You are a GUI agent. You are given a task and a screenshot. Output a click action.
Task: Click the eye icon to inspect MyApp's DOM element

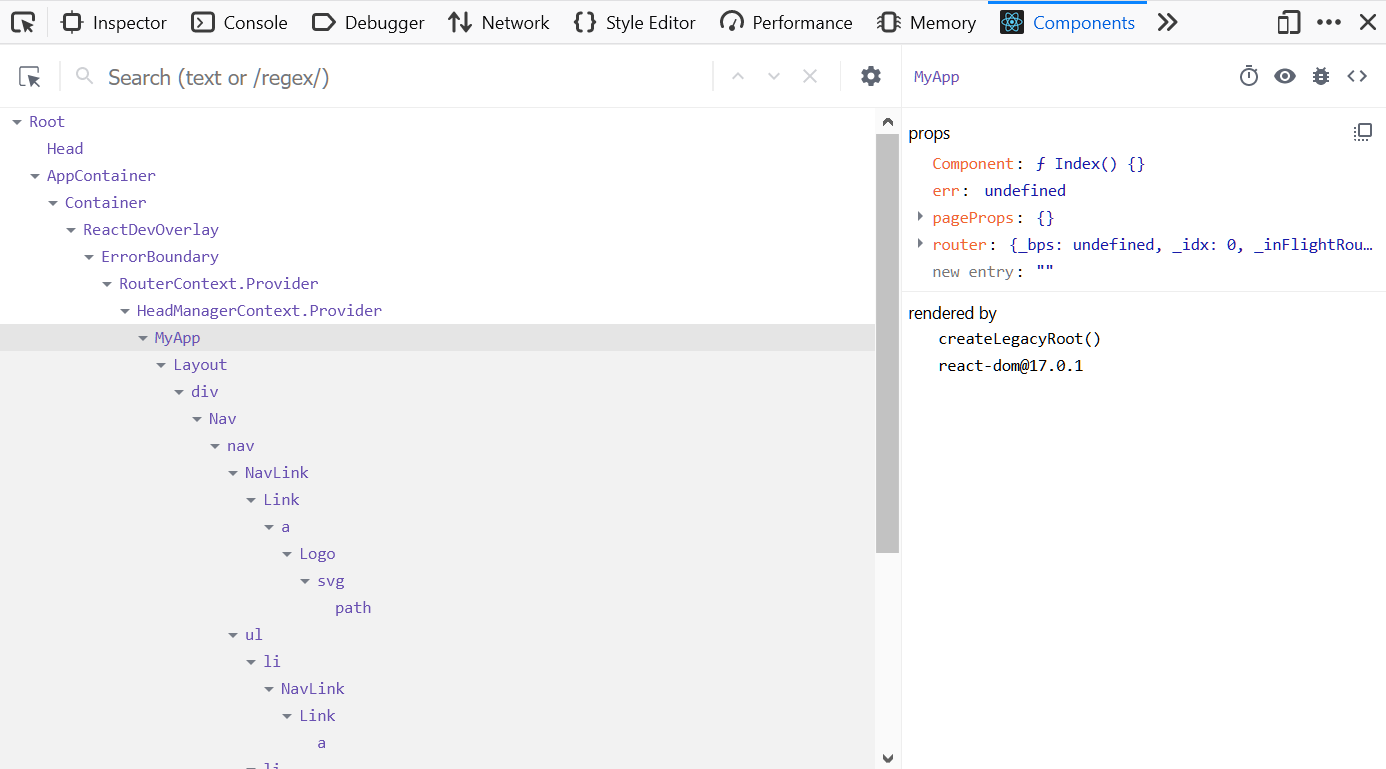pyautogui.click(x=1284, y=76)
